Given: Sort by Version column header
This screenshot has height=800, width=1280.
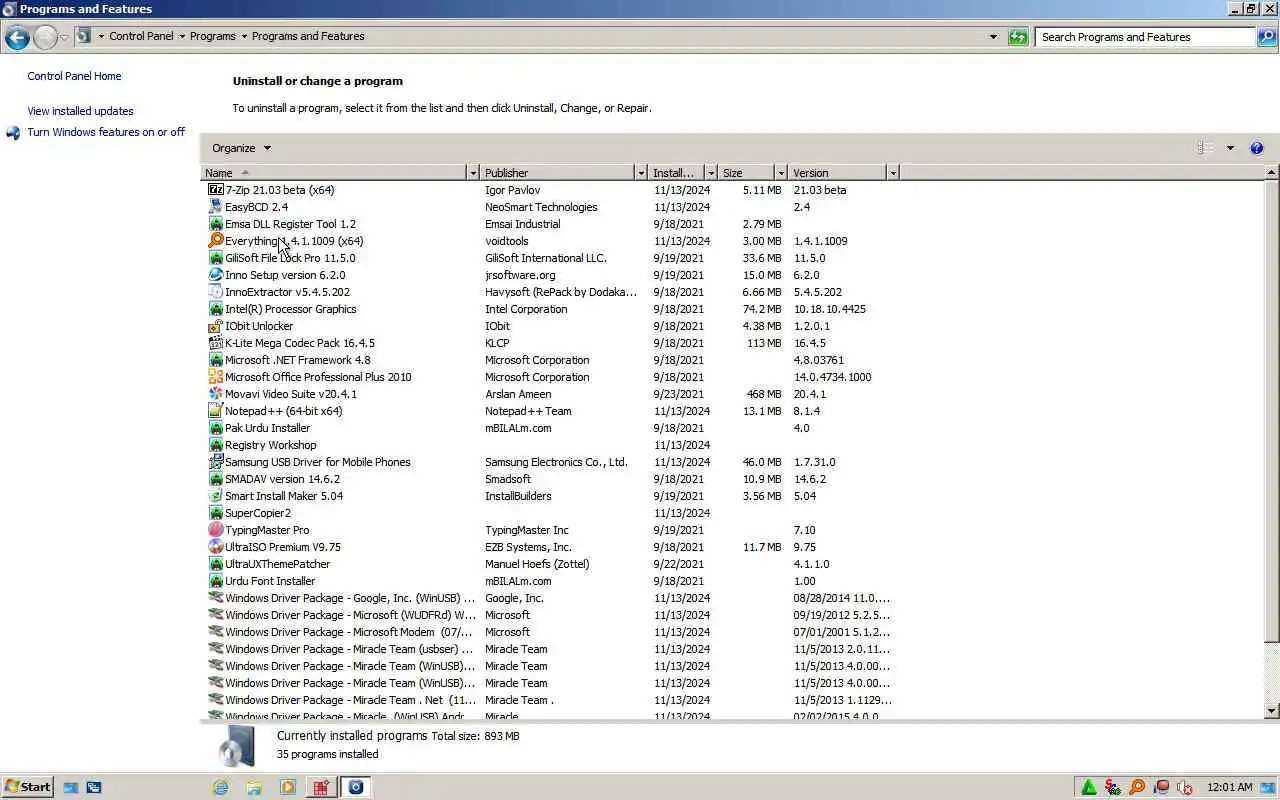Looking at the screenshot, I should (x=838, y=173).
